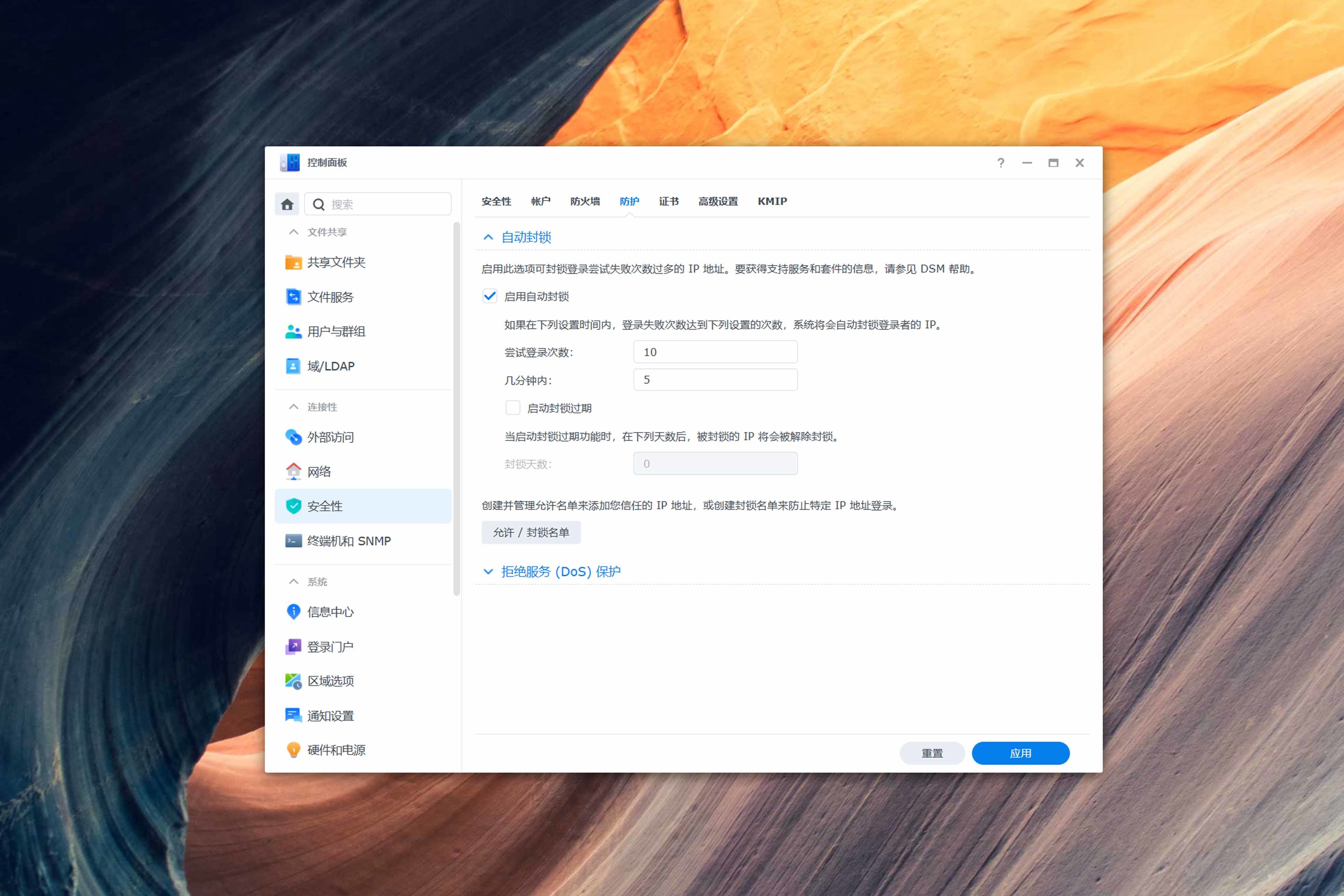Click the Allow/Block List (允许 / 封锁名单) button
Viewport: 1344px width, 896px height.
click(x=531, y=533)
